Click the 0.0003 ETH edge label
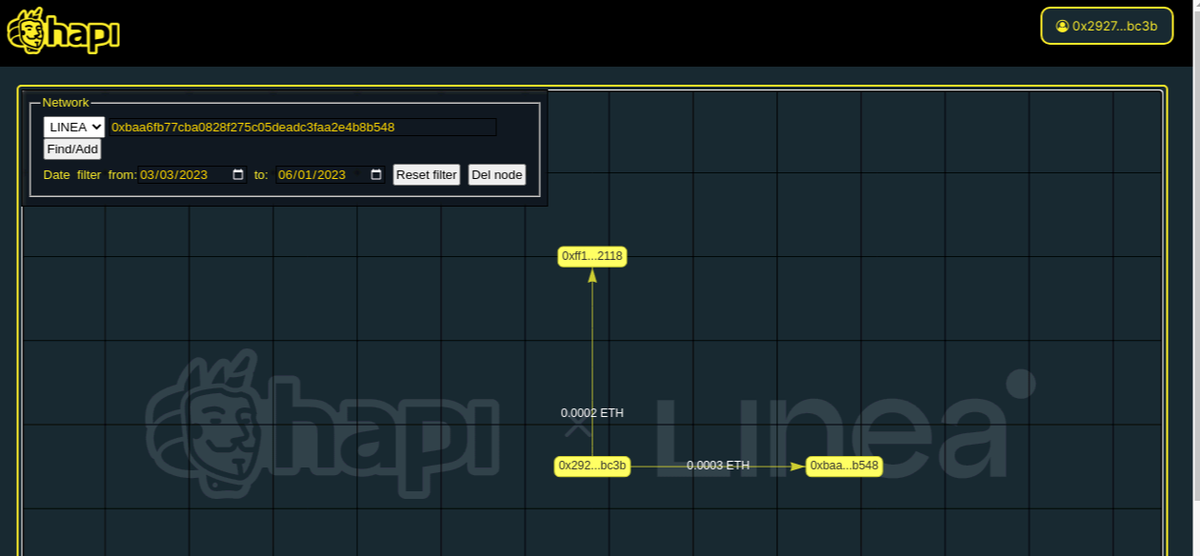This screenshot has width=1200, height=556. pos(718,466)
